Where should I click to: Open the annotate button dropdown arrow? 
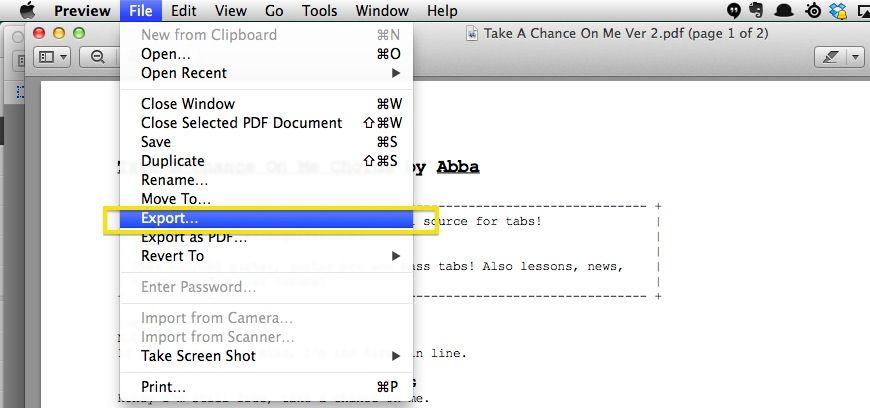[x=856, y=57]
